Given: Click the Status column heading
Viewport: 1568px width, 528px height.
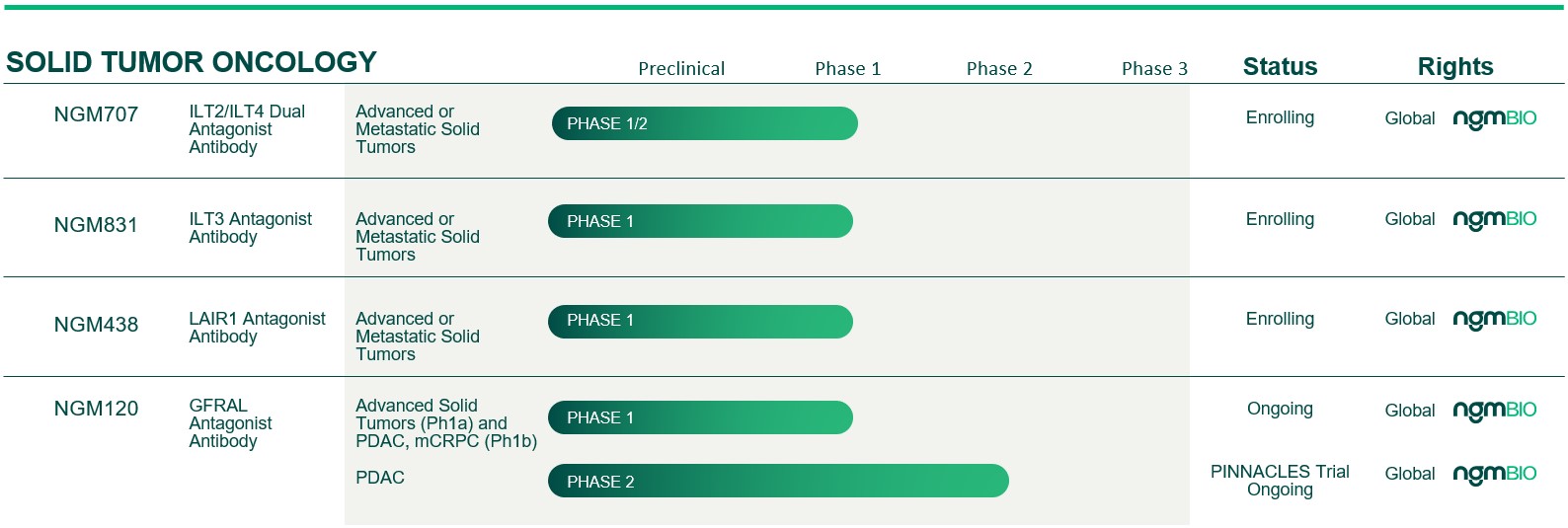Looking at the screenshot, I should click(x=1280, y=67).
